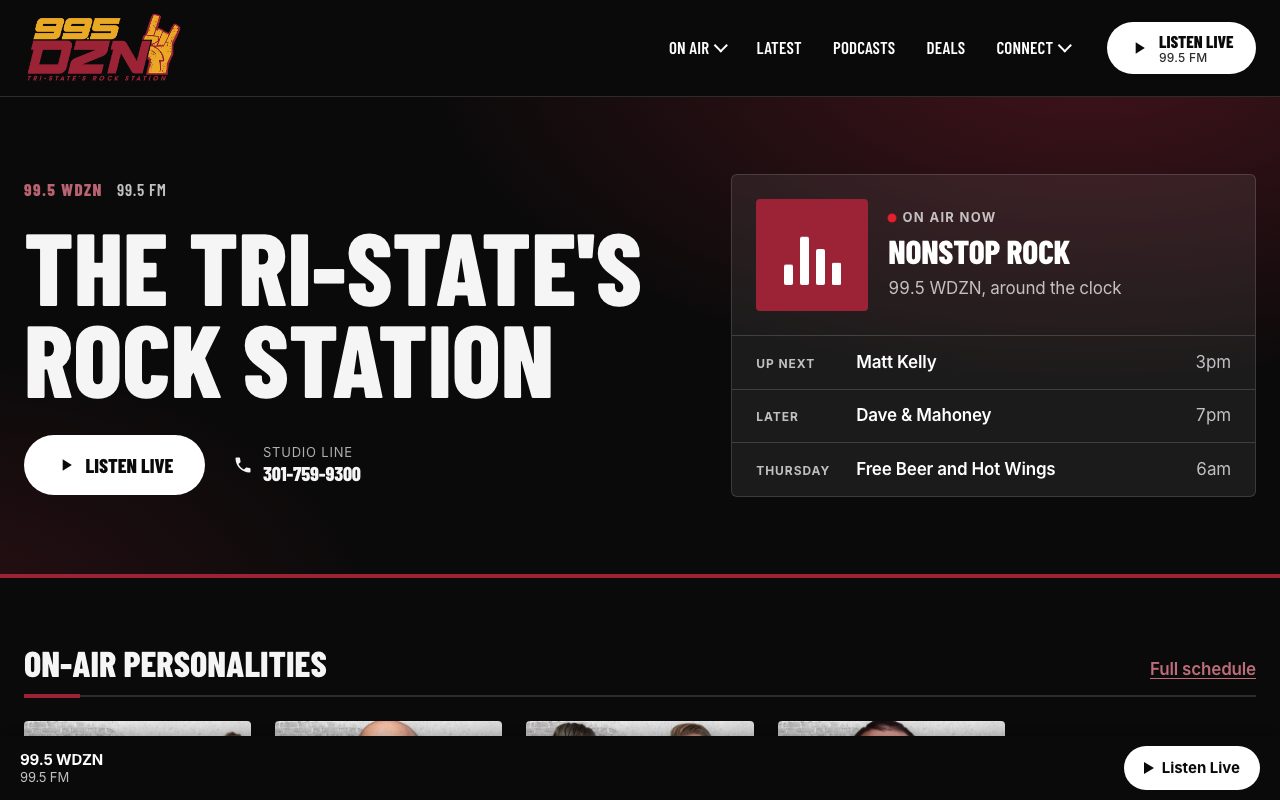This screenshot has height=800, width=1280.
Task: Click the On-Air Personalities heading
Action: (x=175, y=665)
